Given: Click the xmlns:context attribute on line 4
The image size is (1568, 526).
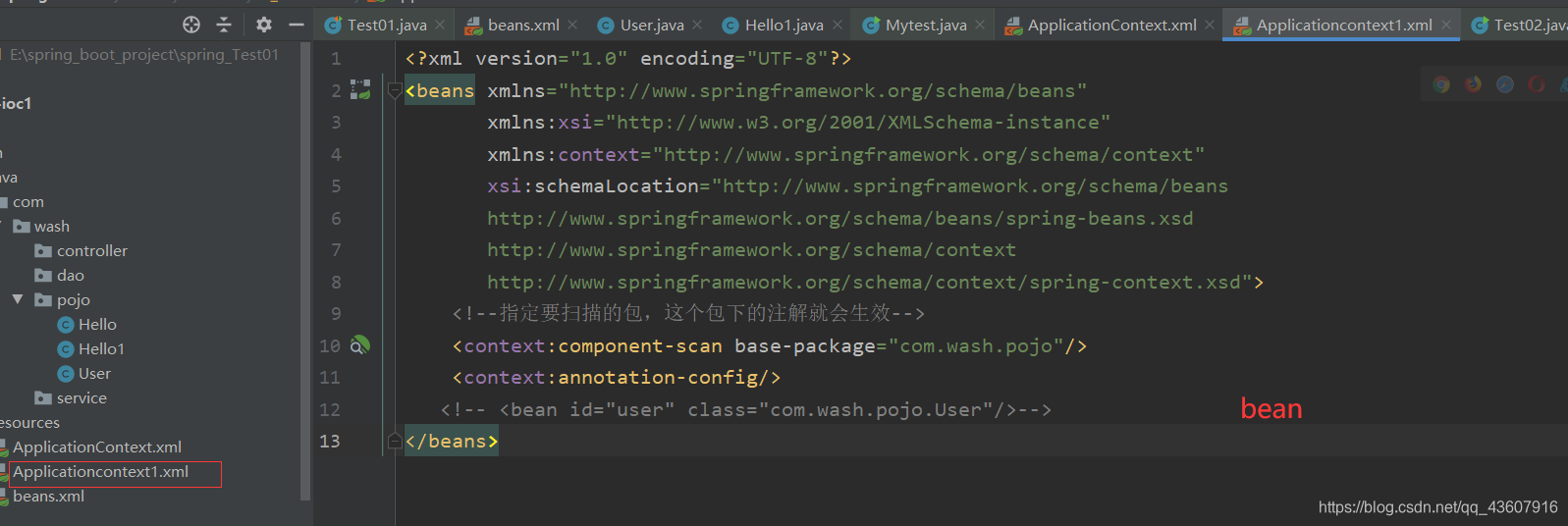Looking at the screenshot, I should [x=845, y=154].
